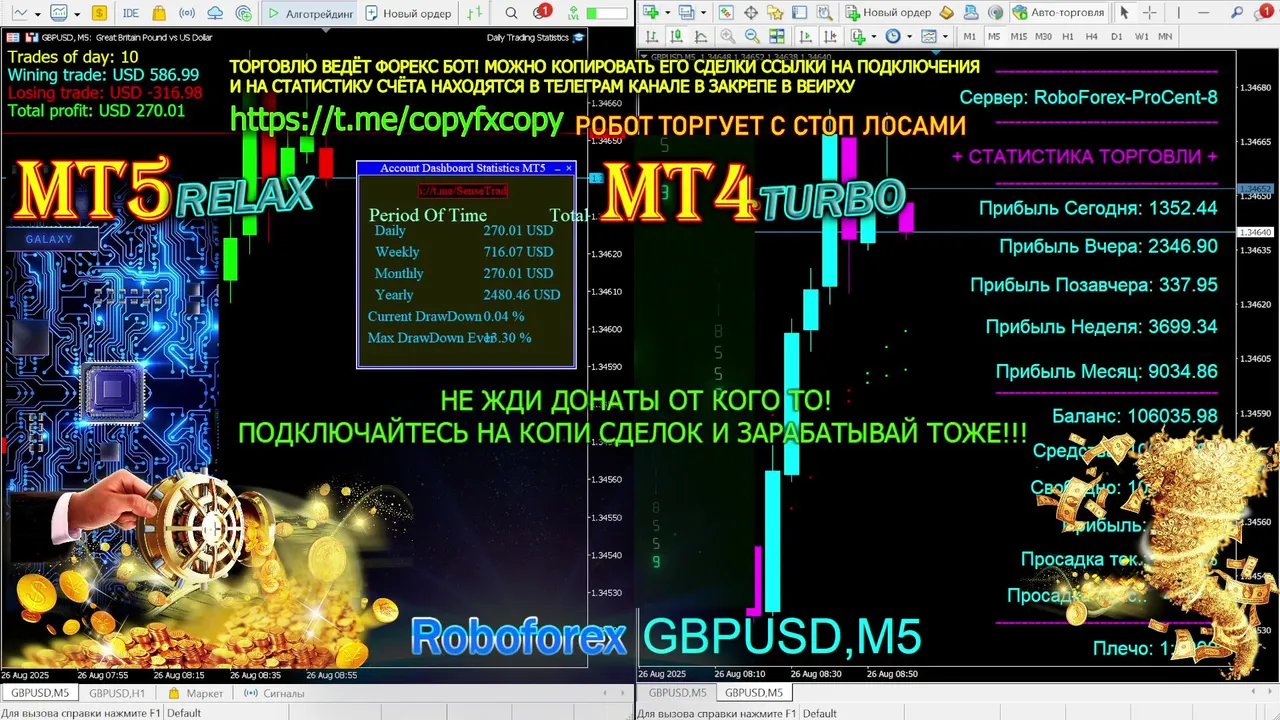This screenshot has height=720, width=1280.
Task: Open the depth of market icon in MT5
Action: click(x=475, y=13)
